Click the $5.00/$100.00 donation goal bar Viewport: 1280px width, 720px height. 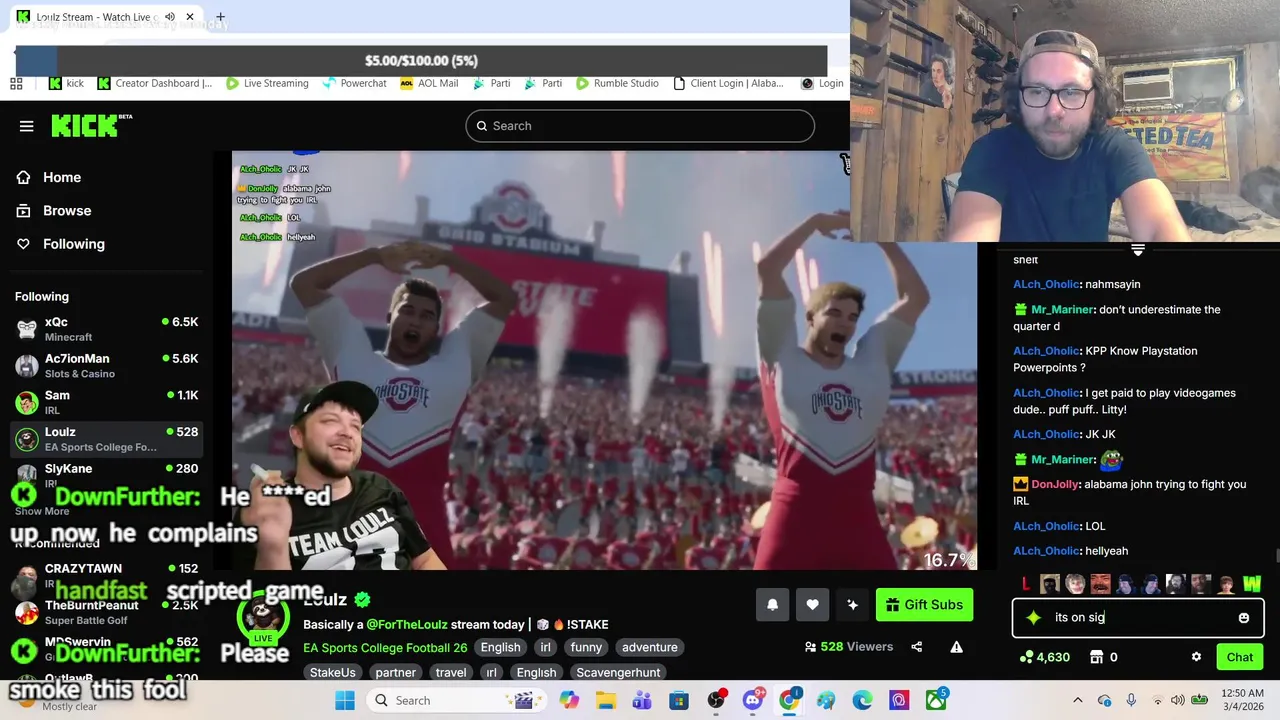click(421, 61)
